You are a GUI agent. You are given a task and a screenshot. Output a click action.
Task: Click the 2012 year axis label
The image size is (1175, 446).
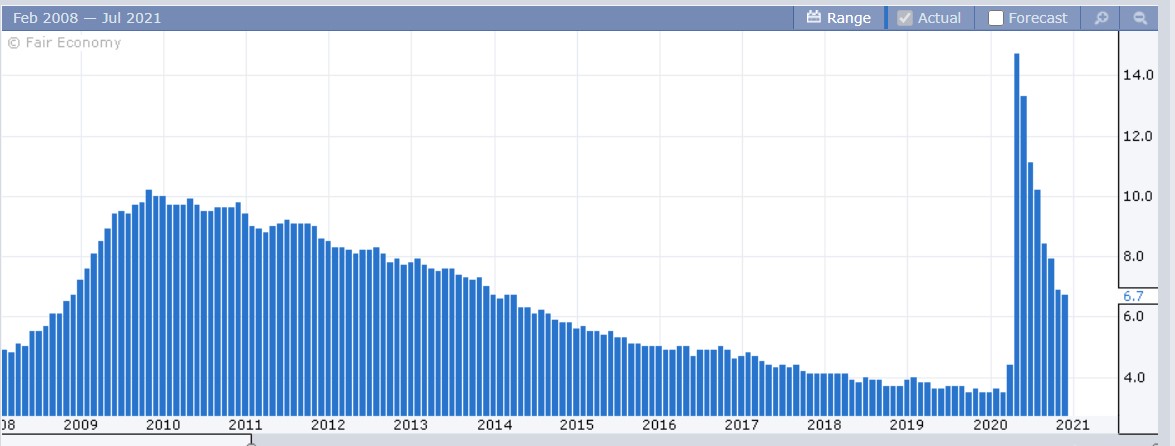[328, 425]
